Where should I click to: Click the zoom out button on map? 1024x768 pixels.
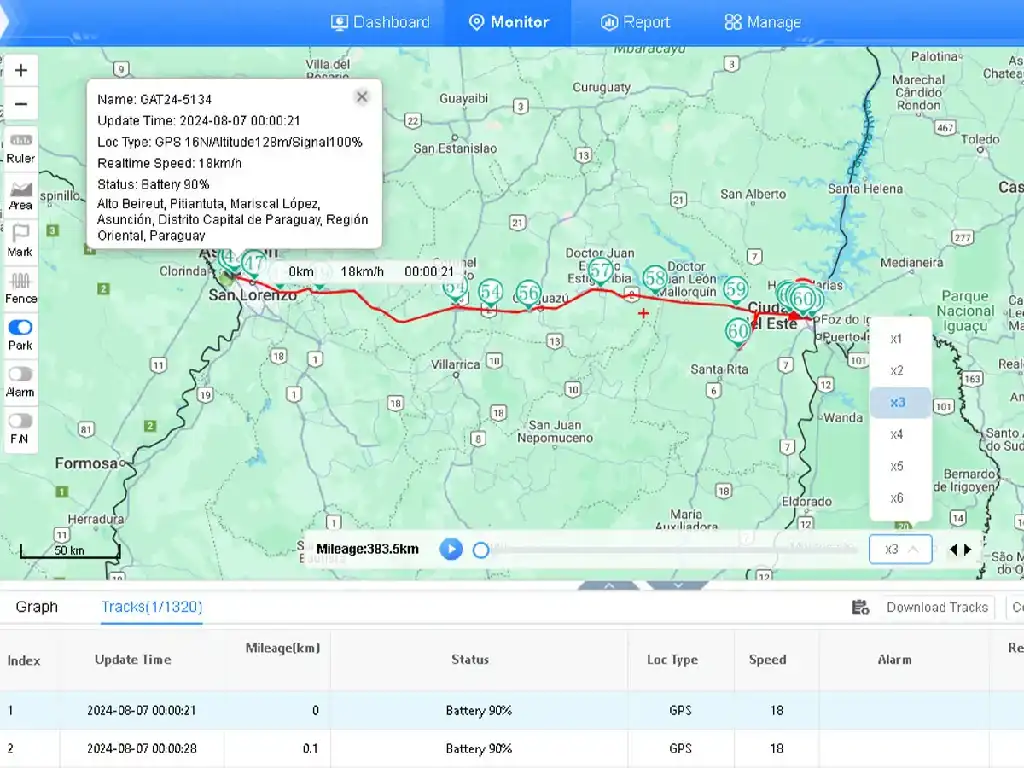tap(21, 103)
